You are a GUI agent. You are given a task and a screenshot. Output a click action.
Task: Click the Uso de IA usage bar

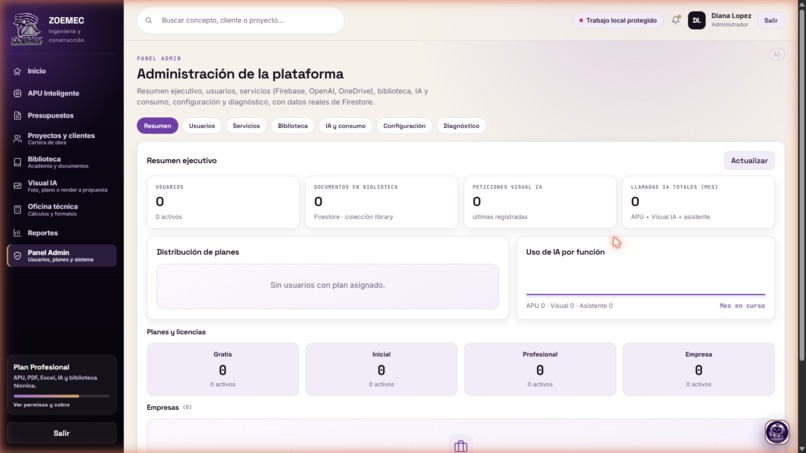pyautogui.click(x=645, y=295)
